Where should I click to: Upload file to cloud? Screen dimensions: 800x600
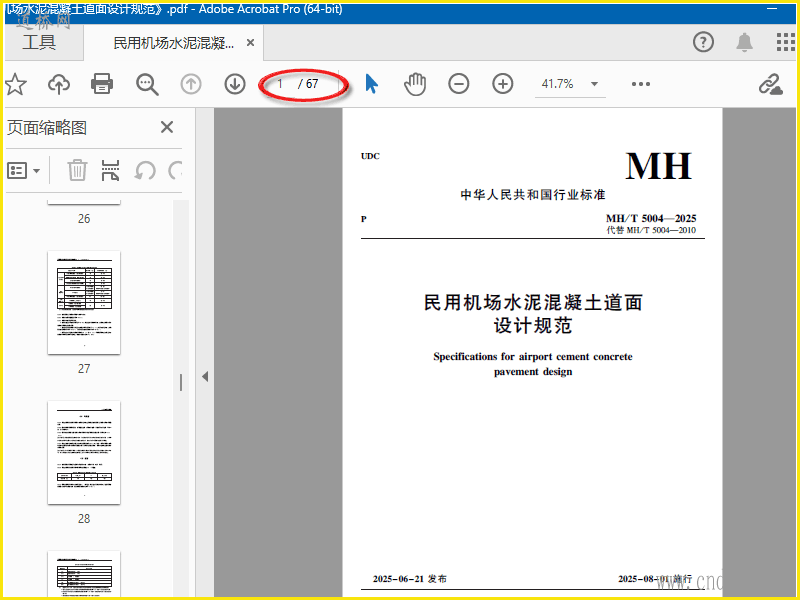[x=59, y=84]
